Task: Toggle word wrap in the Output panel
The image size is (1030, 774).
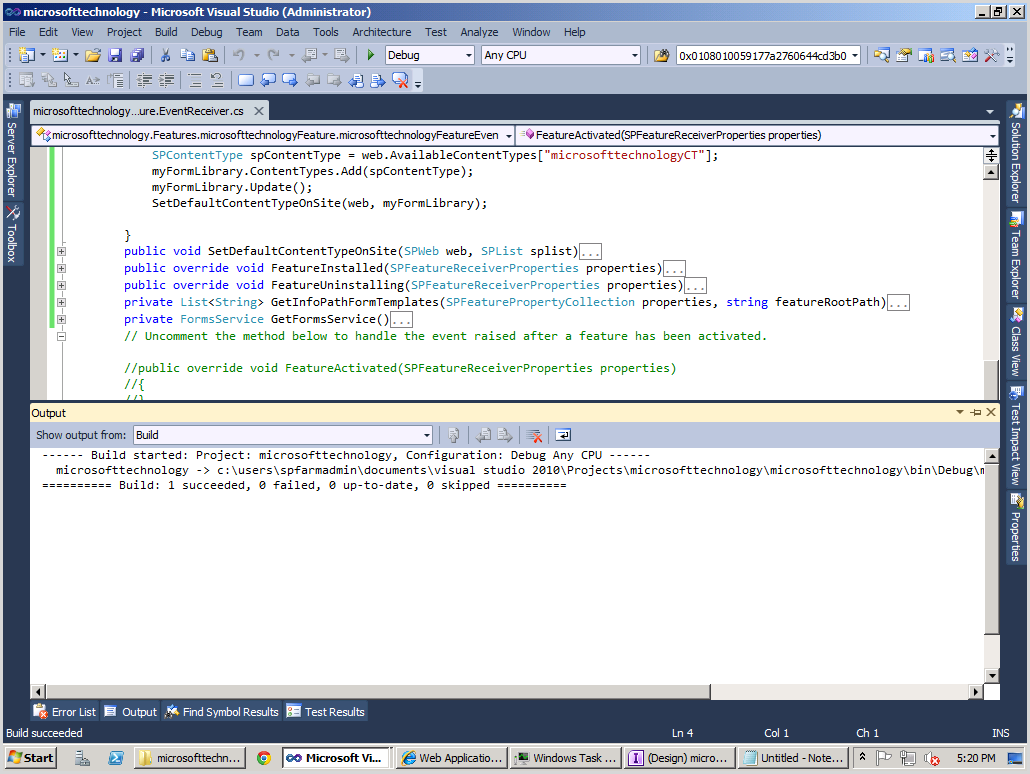Action: click(x=563, y=435)
